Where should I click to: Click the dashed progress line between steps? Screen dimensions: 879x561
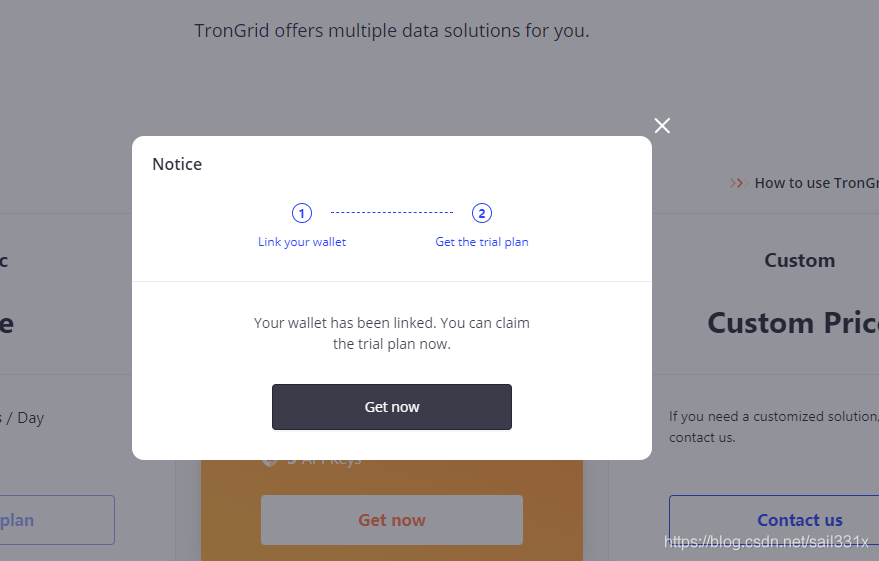pos(392,212)
